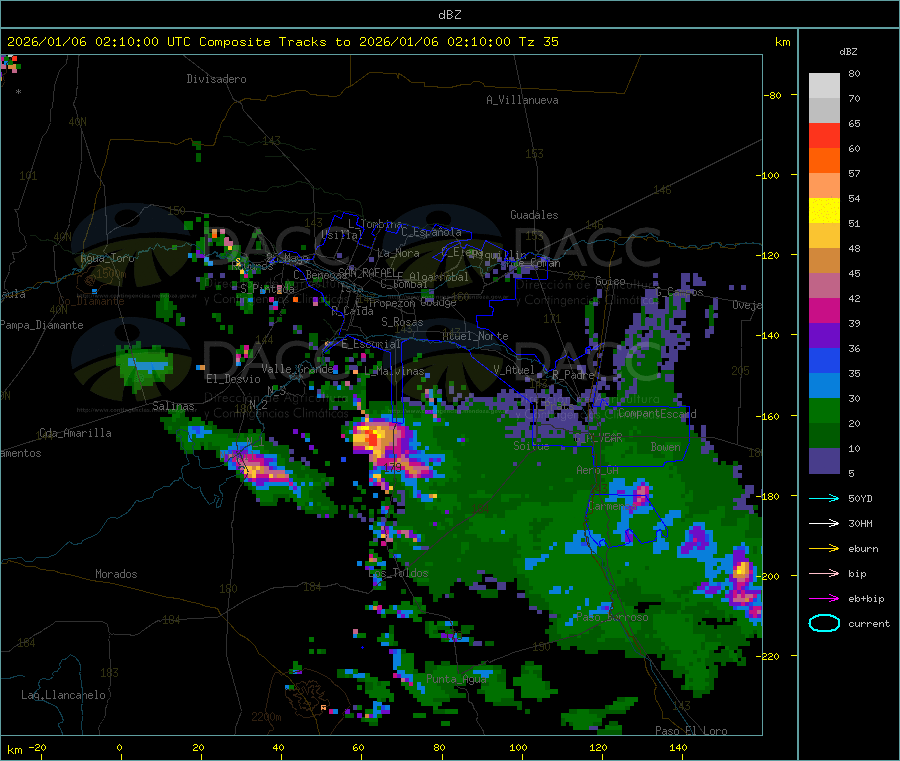Click the 65 dBZ red color swatch

coord(824,135)
